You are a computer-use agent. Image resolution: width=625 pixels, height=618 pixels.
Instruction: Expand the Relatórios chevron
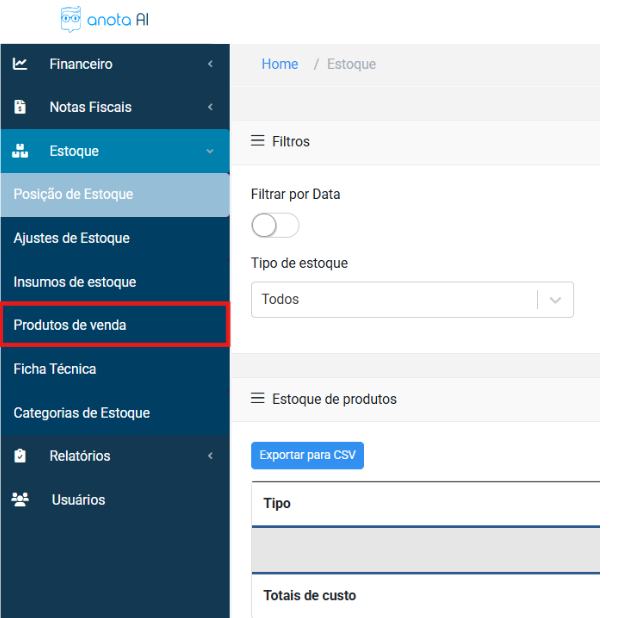coord(210,455)
